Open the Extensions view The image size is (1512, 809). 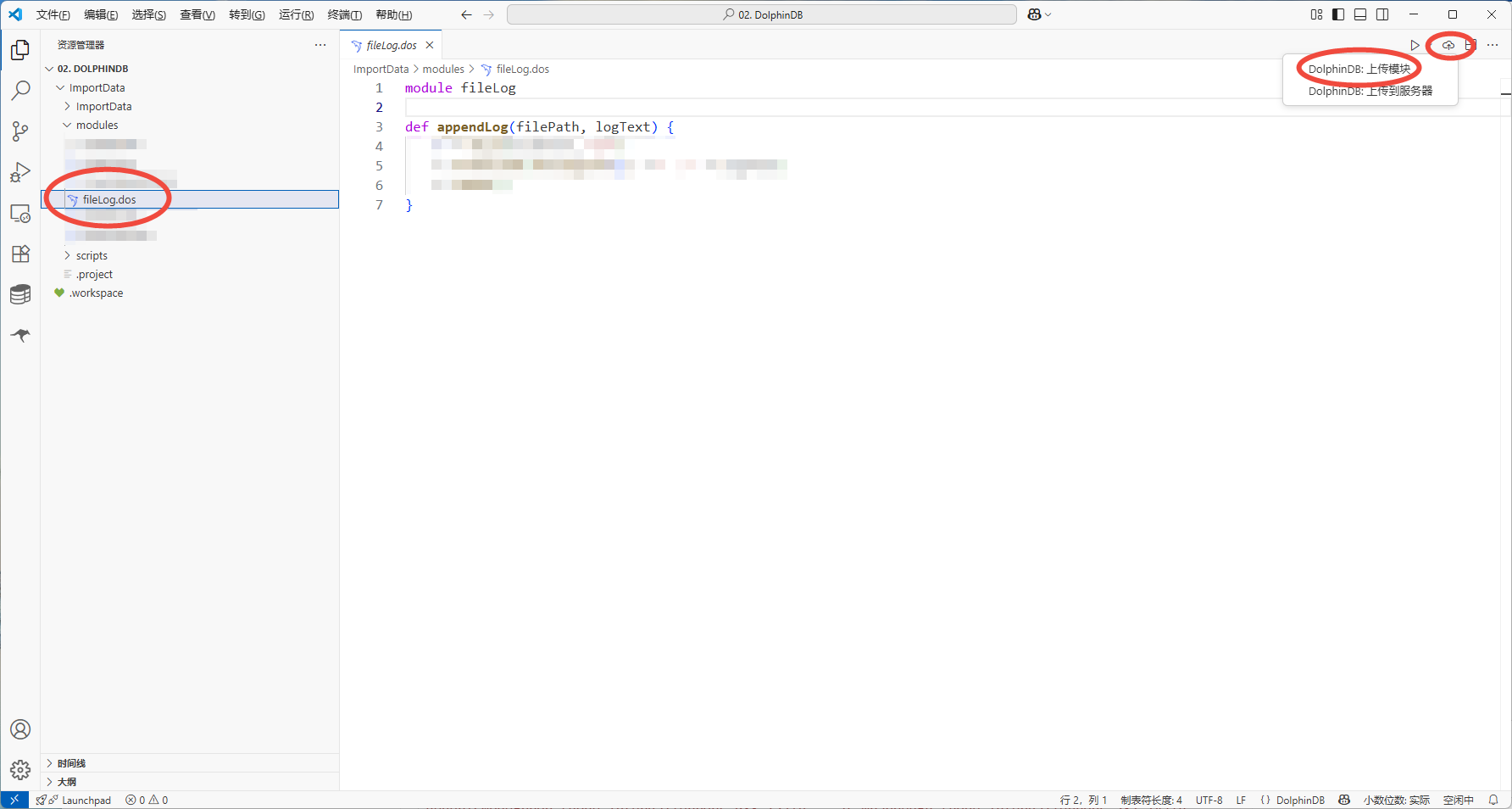[x=20, y=254]
